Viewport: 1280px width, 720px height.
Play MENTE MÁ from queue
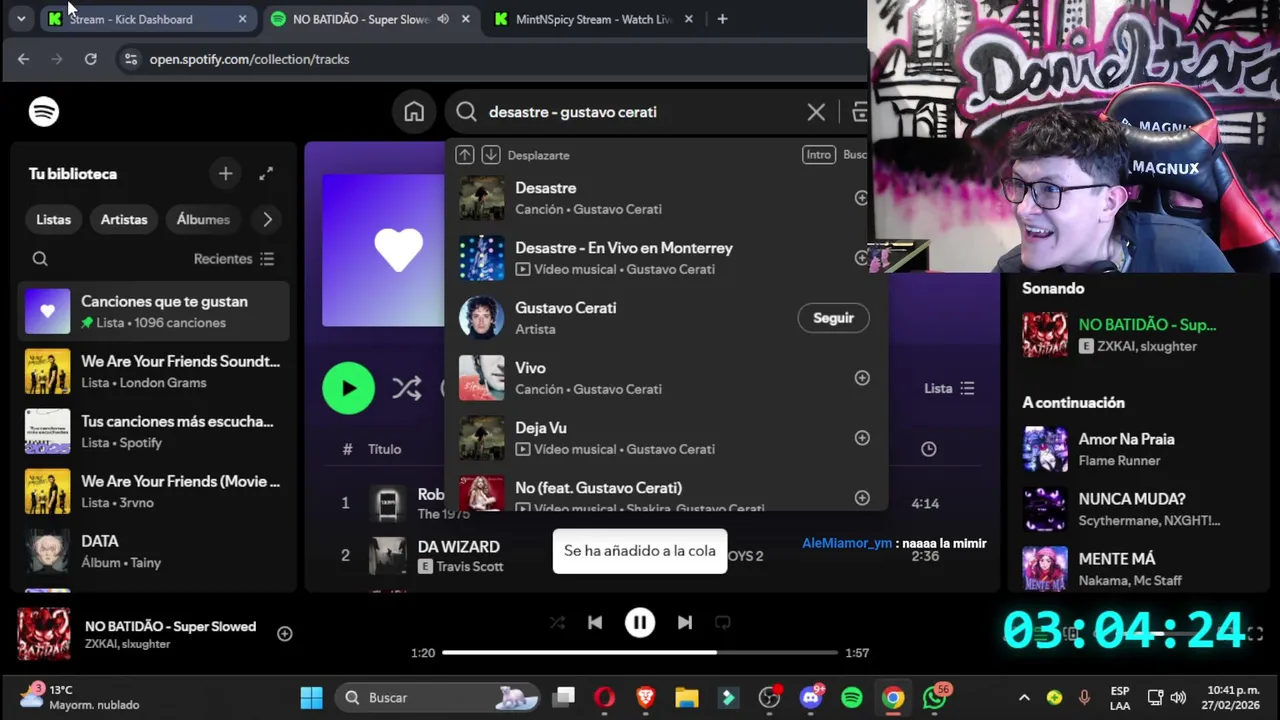point(1140,567)
